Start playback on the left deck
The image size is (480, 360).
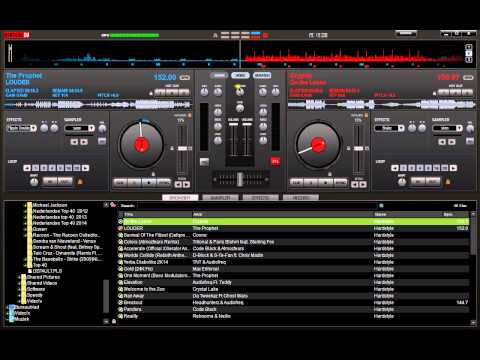(x=149, y=183)
